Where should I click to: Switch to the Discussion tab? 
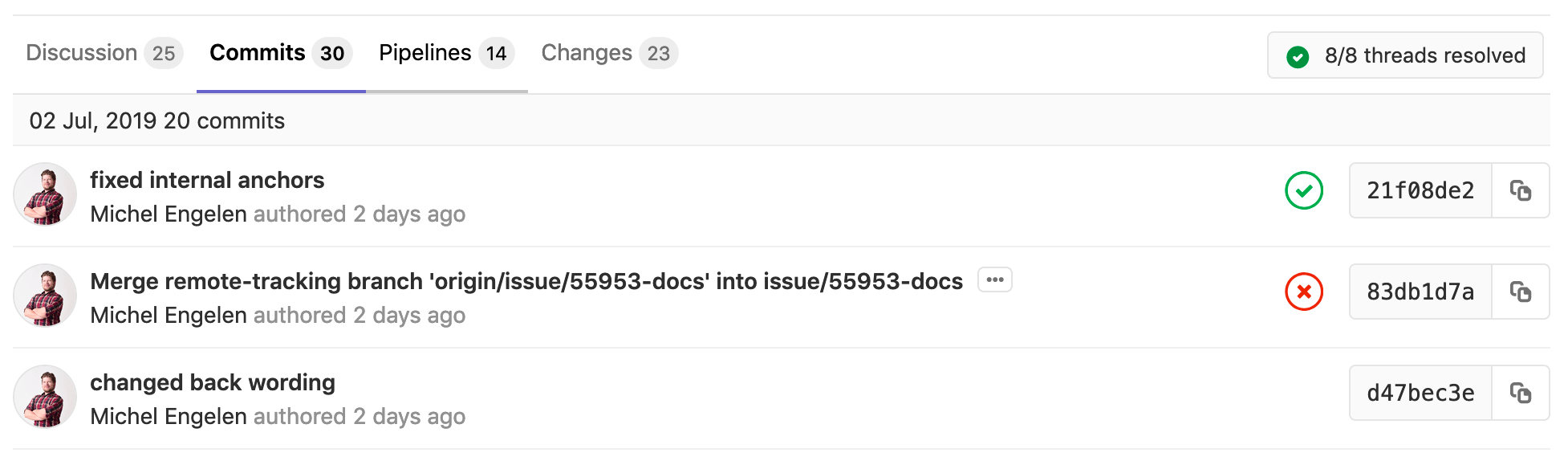pos(82,53)
